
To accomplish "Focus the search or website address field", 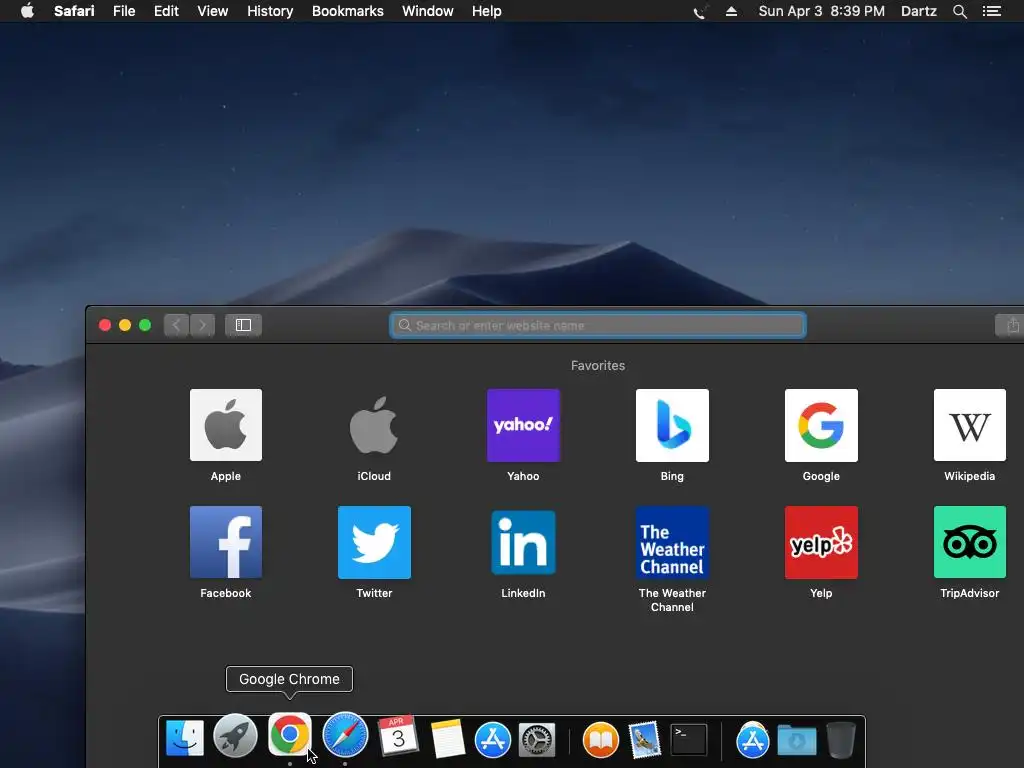I will click(x=598, y=325).
